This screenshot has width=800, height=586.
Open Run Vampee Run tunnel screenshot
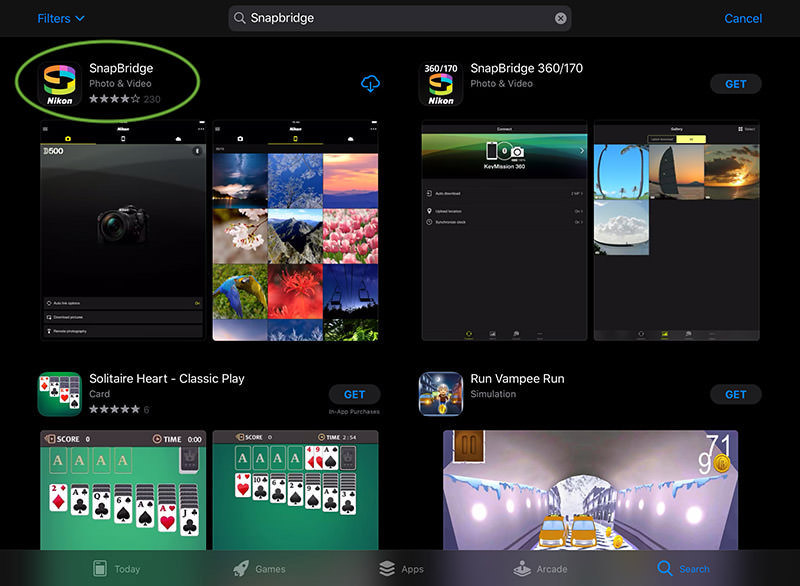click(x=590, y=490)
